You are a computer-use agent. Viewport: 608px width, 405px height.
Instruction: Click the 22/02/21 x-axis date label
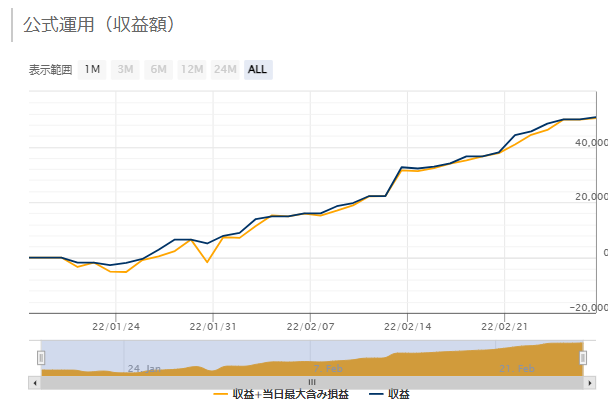[x=504, y=327]
